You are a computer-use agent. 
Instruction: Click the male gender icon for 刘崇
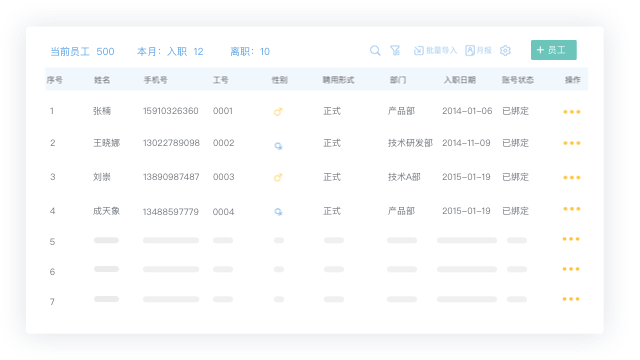[x=278, y=178]
